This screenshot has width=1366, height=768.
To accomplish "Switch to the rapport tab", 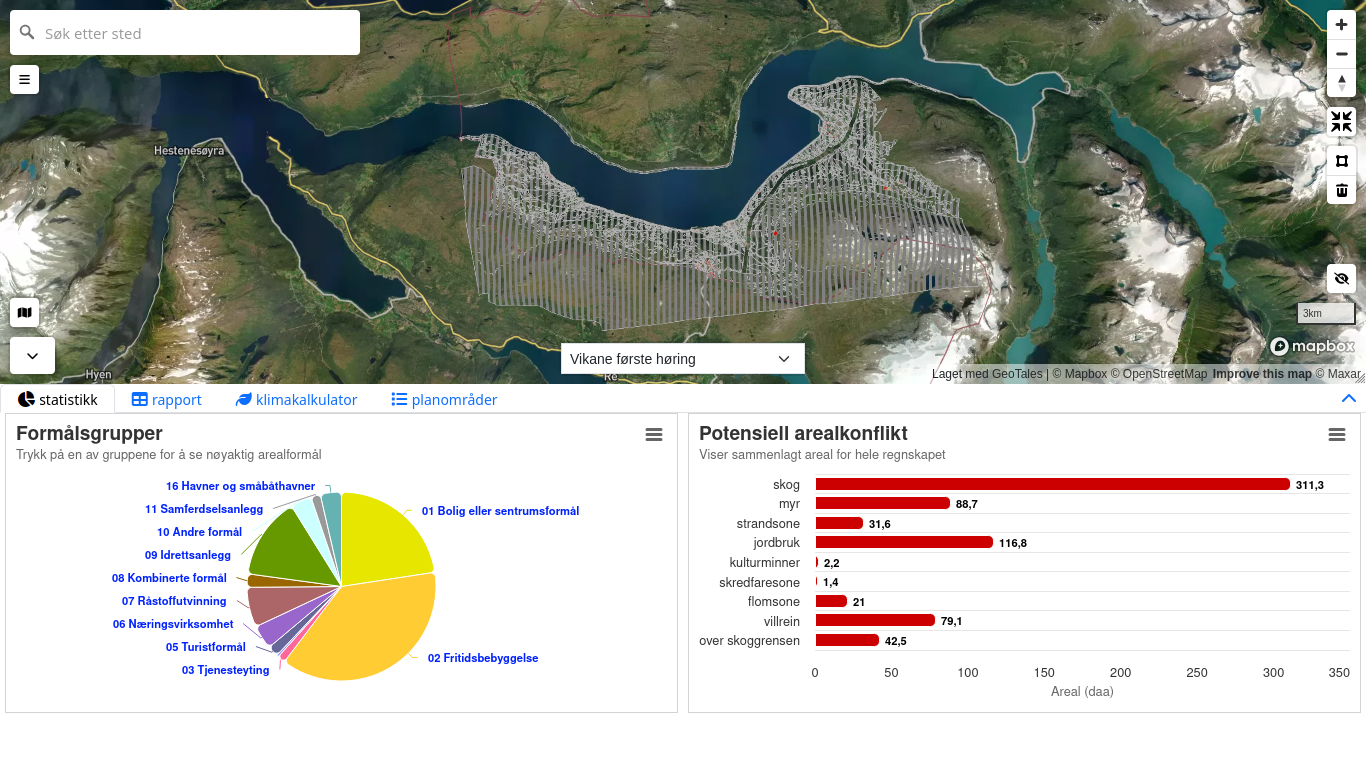I will 166,400.
